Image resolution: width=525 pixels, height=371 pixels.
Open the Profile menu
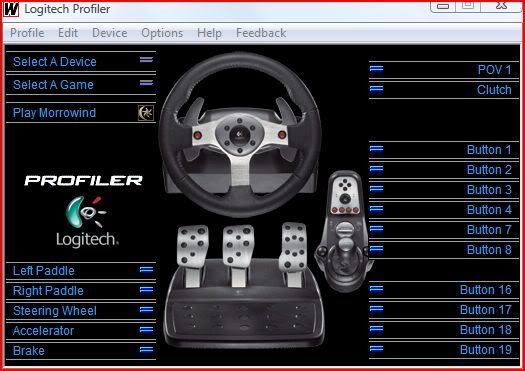[x=27, y=33]
